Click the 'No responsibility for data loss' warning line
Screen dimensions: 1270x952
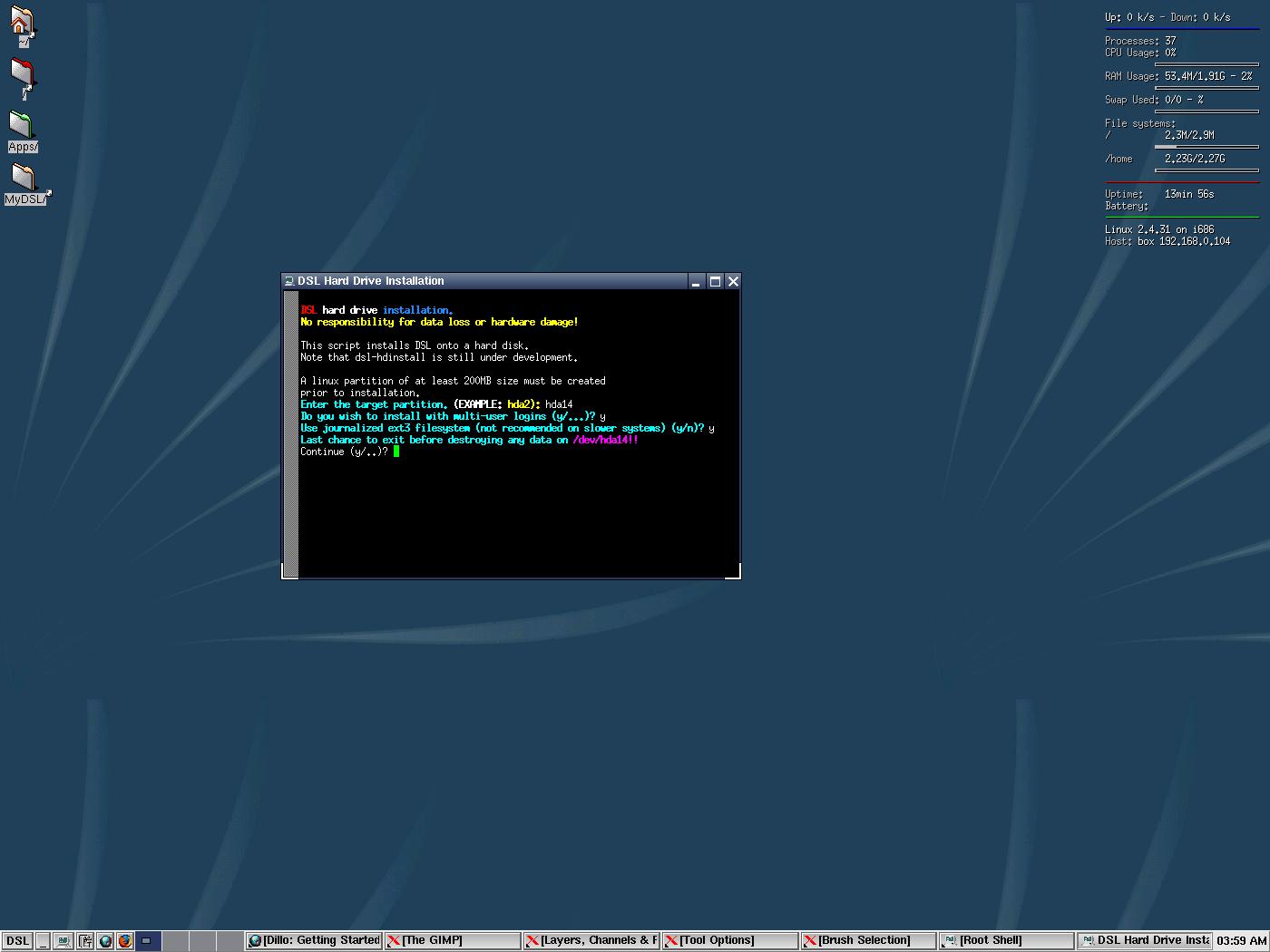439,322
